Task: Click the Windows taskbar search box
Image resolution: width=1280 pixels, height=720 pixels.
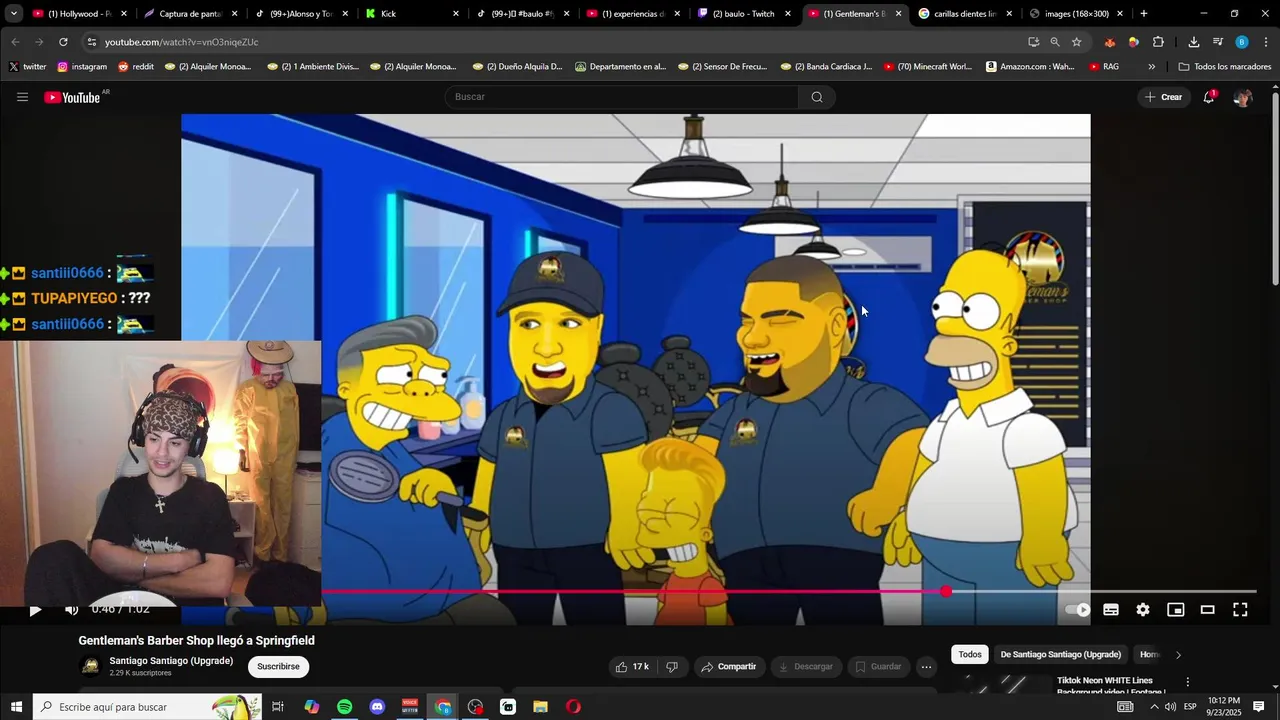Action: point(147,707)
